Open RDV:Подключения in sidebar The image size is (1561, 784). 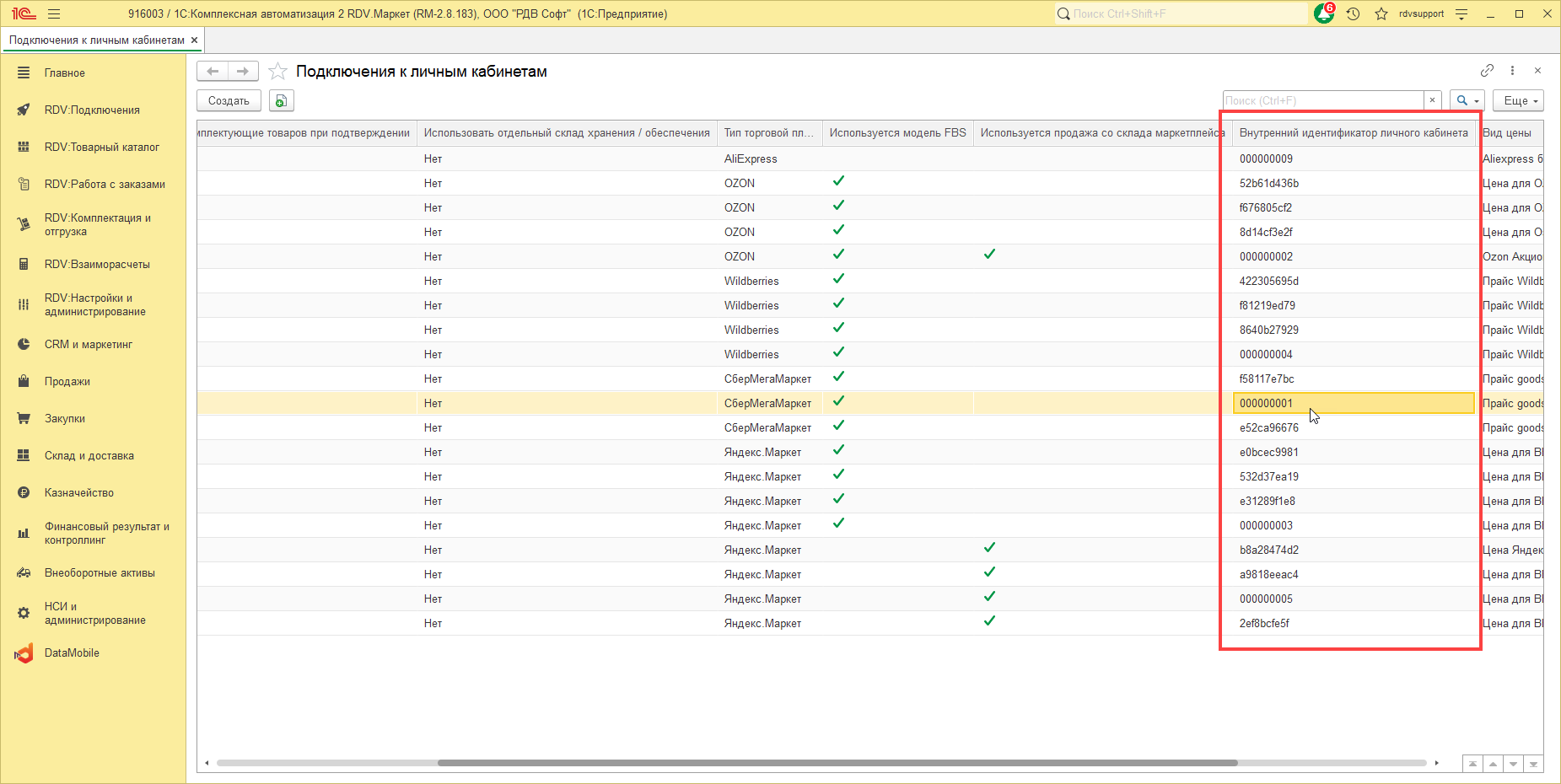click(x=92, y=110)
